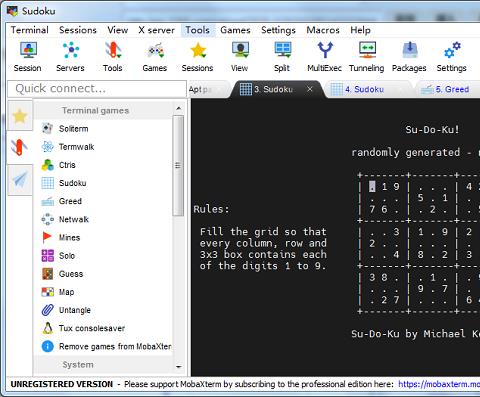Image resolution: width=480 pixels, height=397 pixels.
Task: Click the Split terminal icon
Action: click(282, 57)
